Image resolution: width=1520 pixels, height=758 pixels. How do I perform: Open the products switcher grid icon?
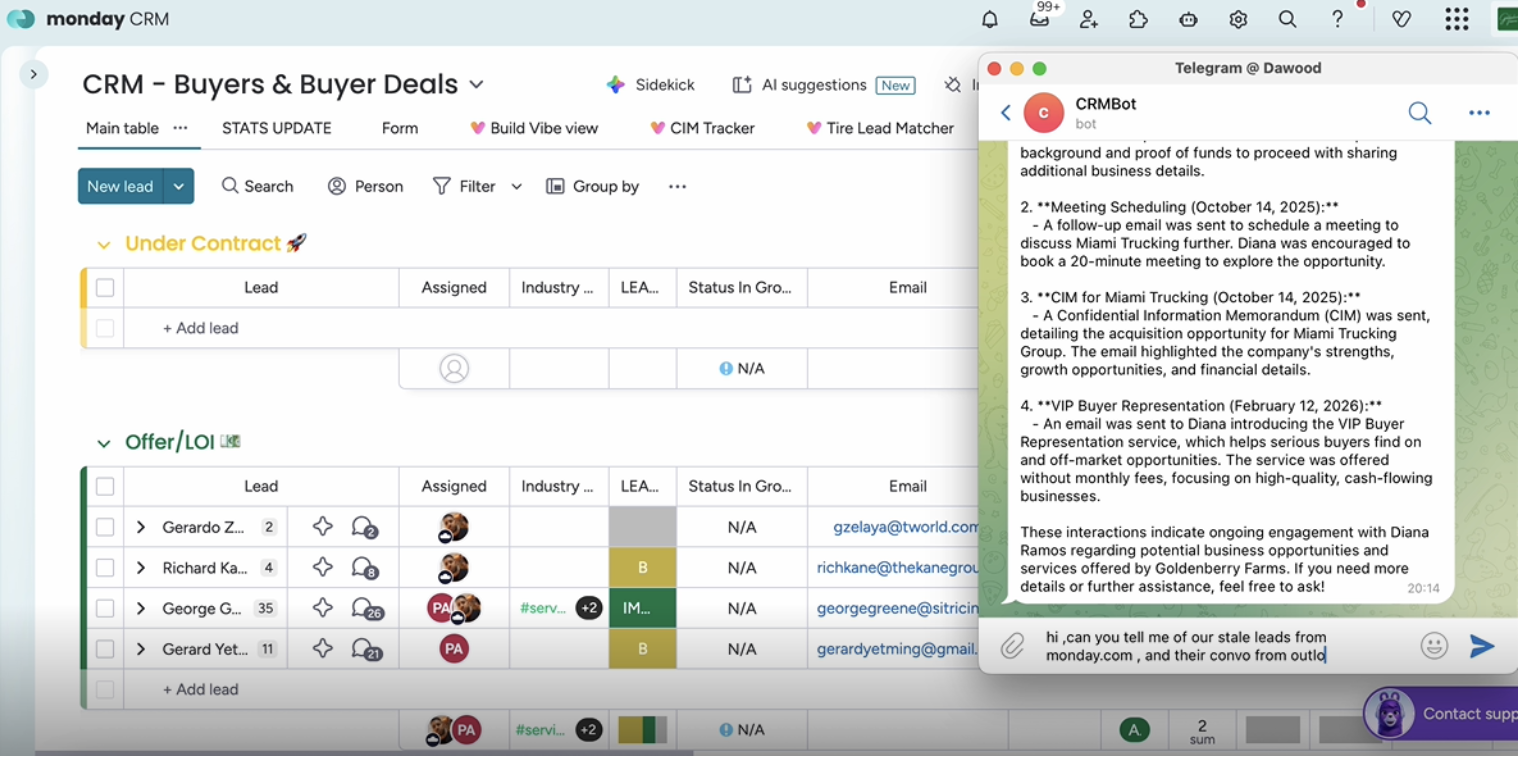point(1457,19)
